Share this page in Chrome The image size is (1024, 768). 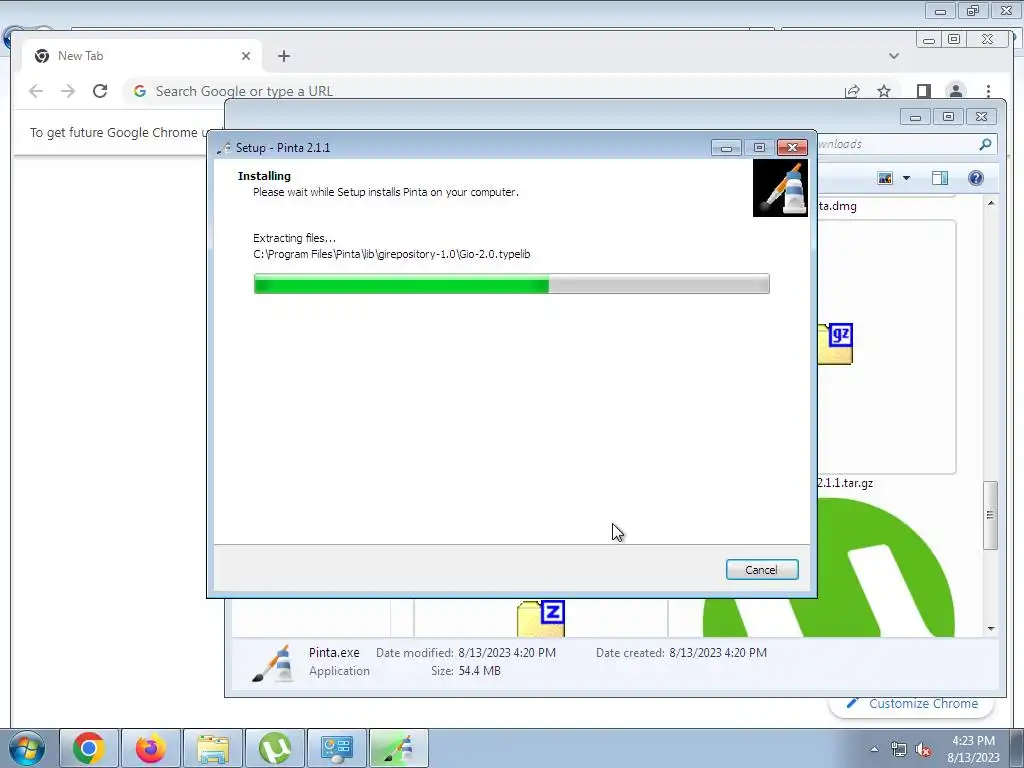pos(852,91)
